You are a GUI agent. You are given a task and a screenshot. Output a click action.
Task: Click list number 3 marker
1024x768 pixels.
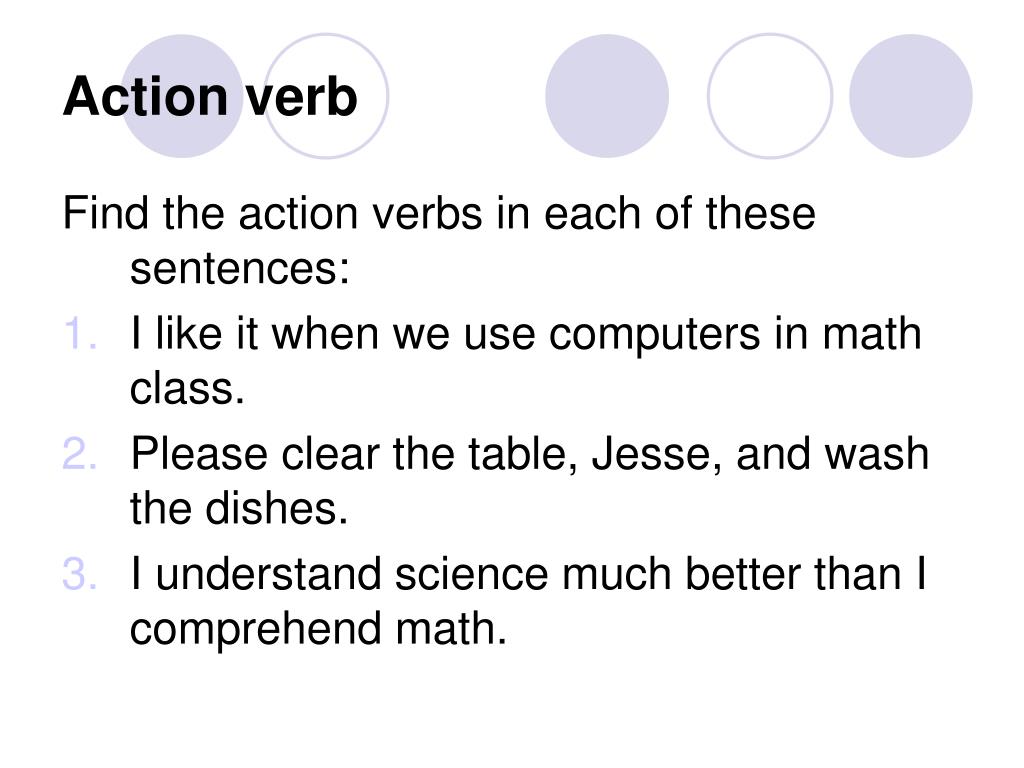pyautogui.click(x=80, y=574)
